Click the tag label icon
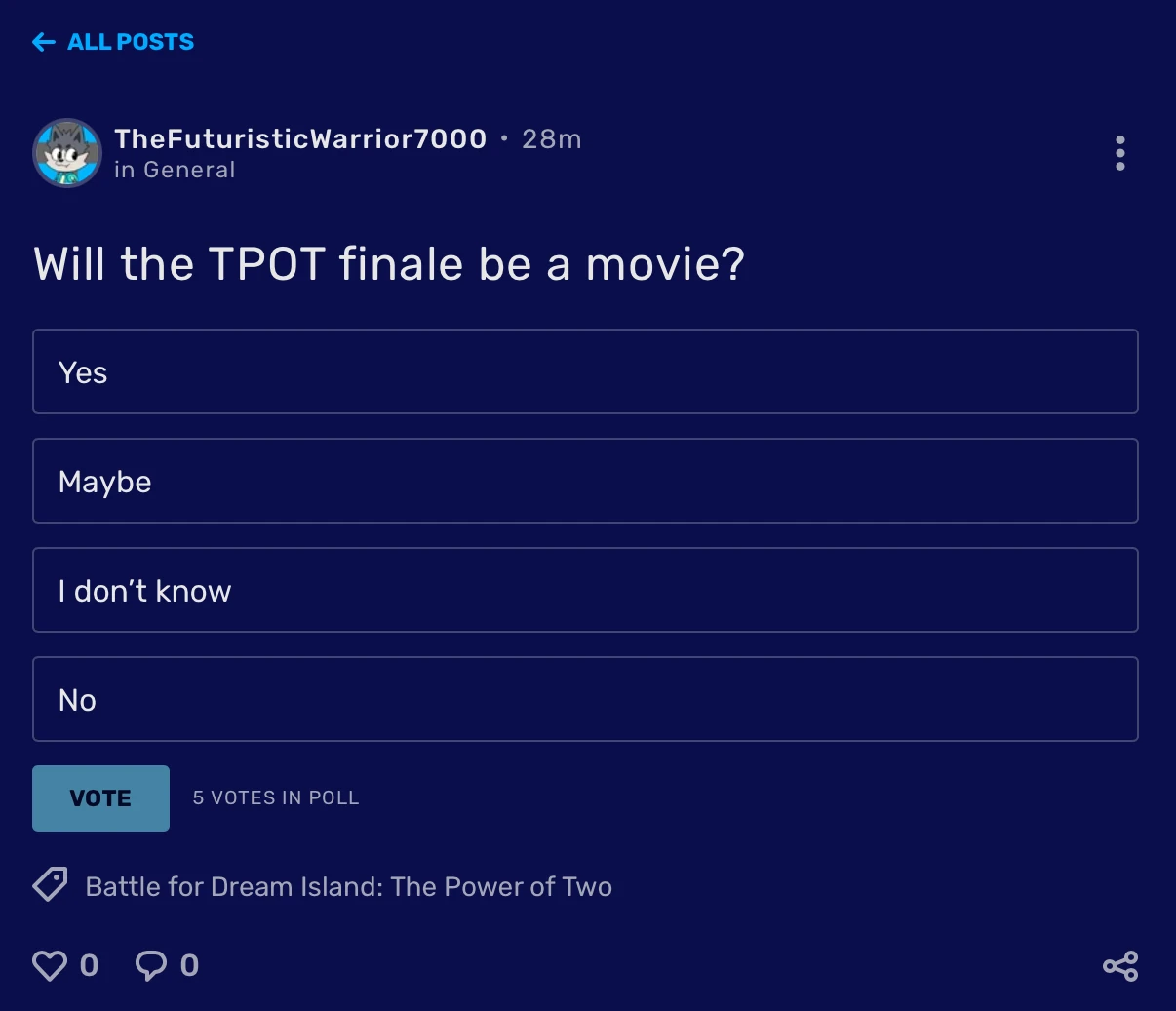 50,885
